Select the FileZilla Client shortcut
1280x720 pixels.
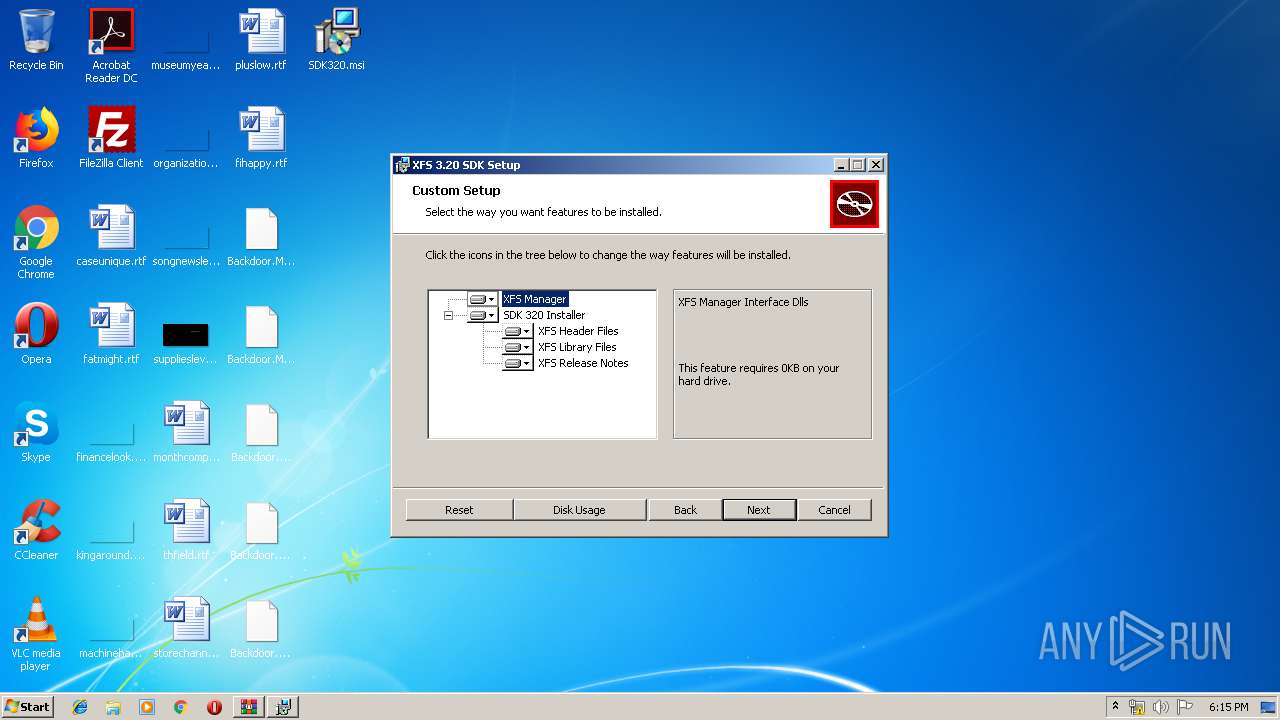(x=111, y=138)
